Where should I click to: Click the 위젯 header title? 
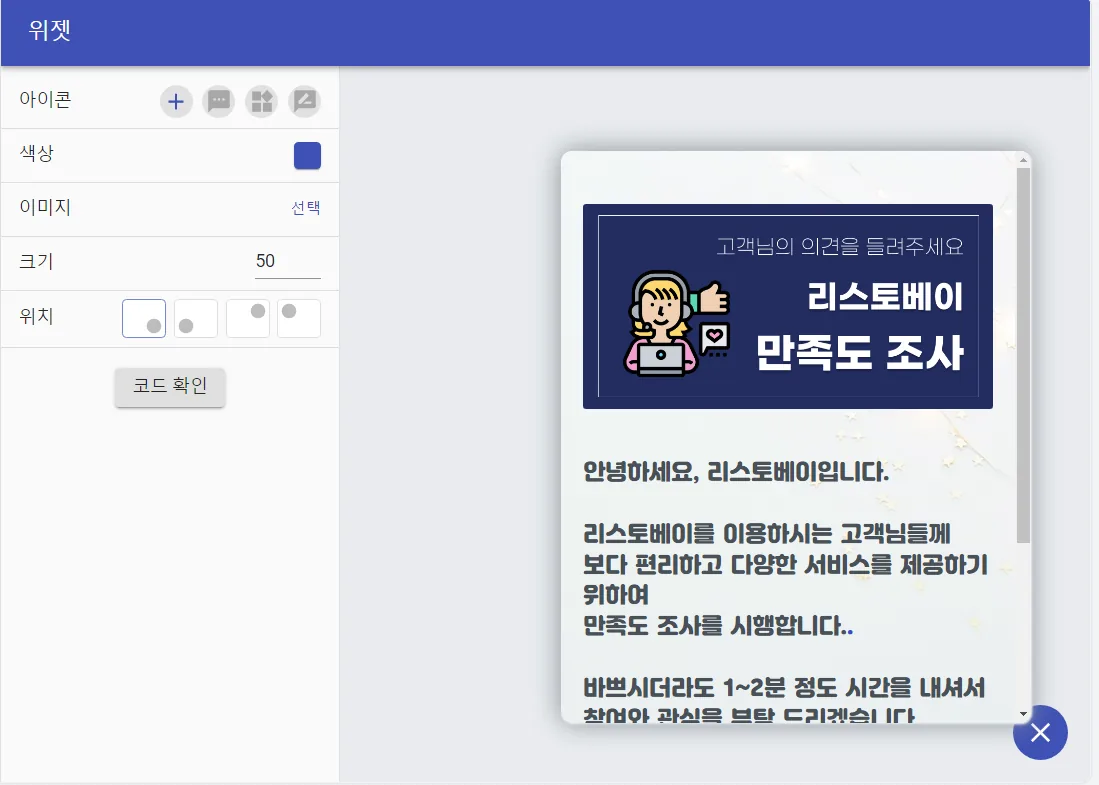(49, 31)
